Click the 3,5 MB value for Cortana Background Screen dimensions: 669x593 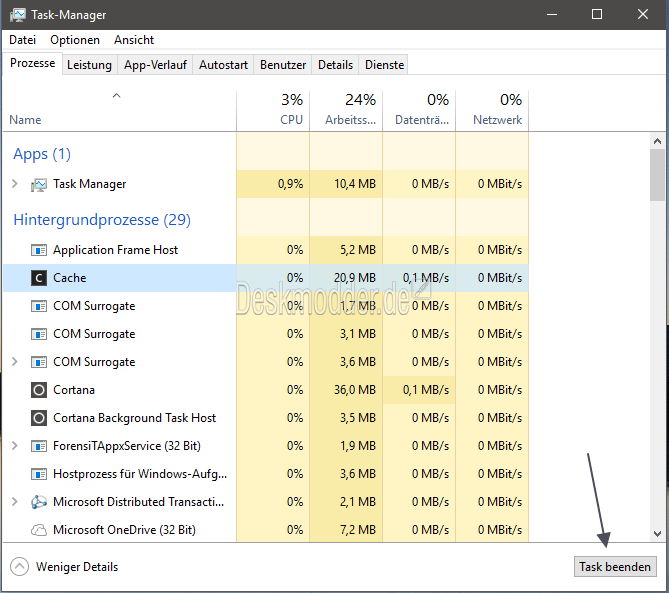(x=358, y=418)
